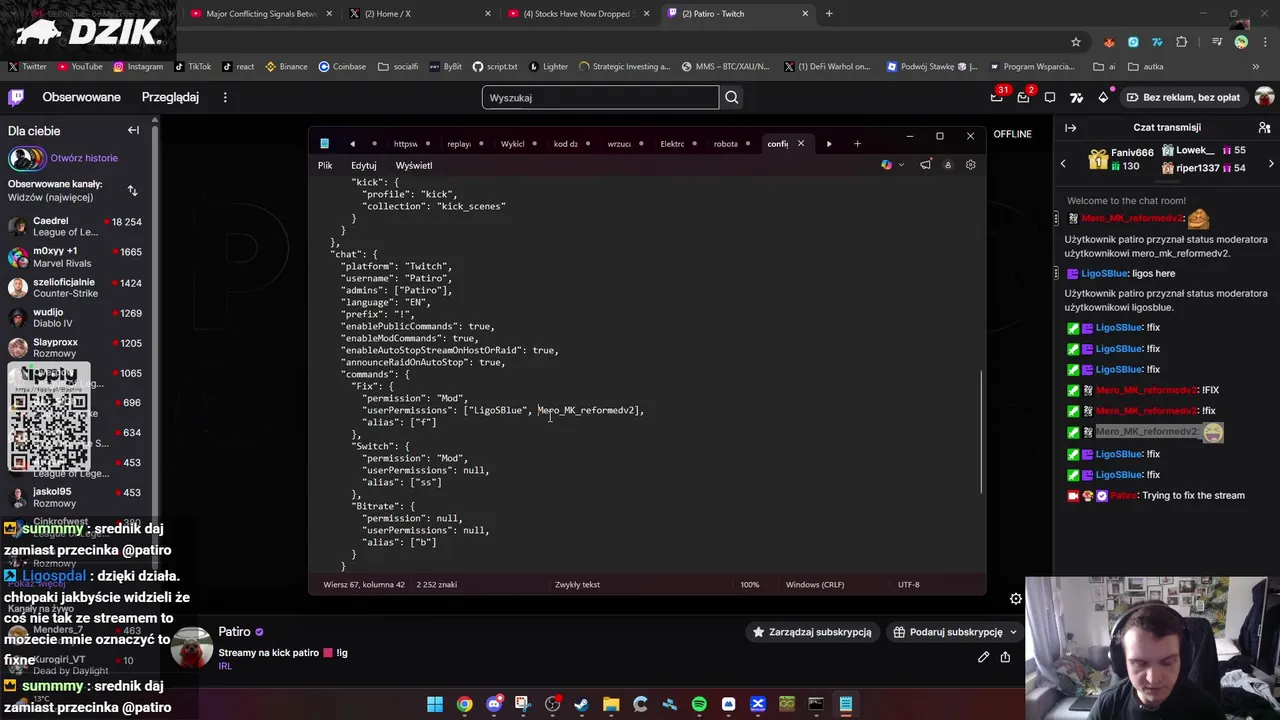This screenshot has height=720, width=1280.
Task: Open the Twitch more options three-dot menu
Action: tap(225, 97)
